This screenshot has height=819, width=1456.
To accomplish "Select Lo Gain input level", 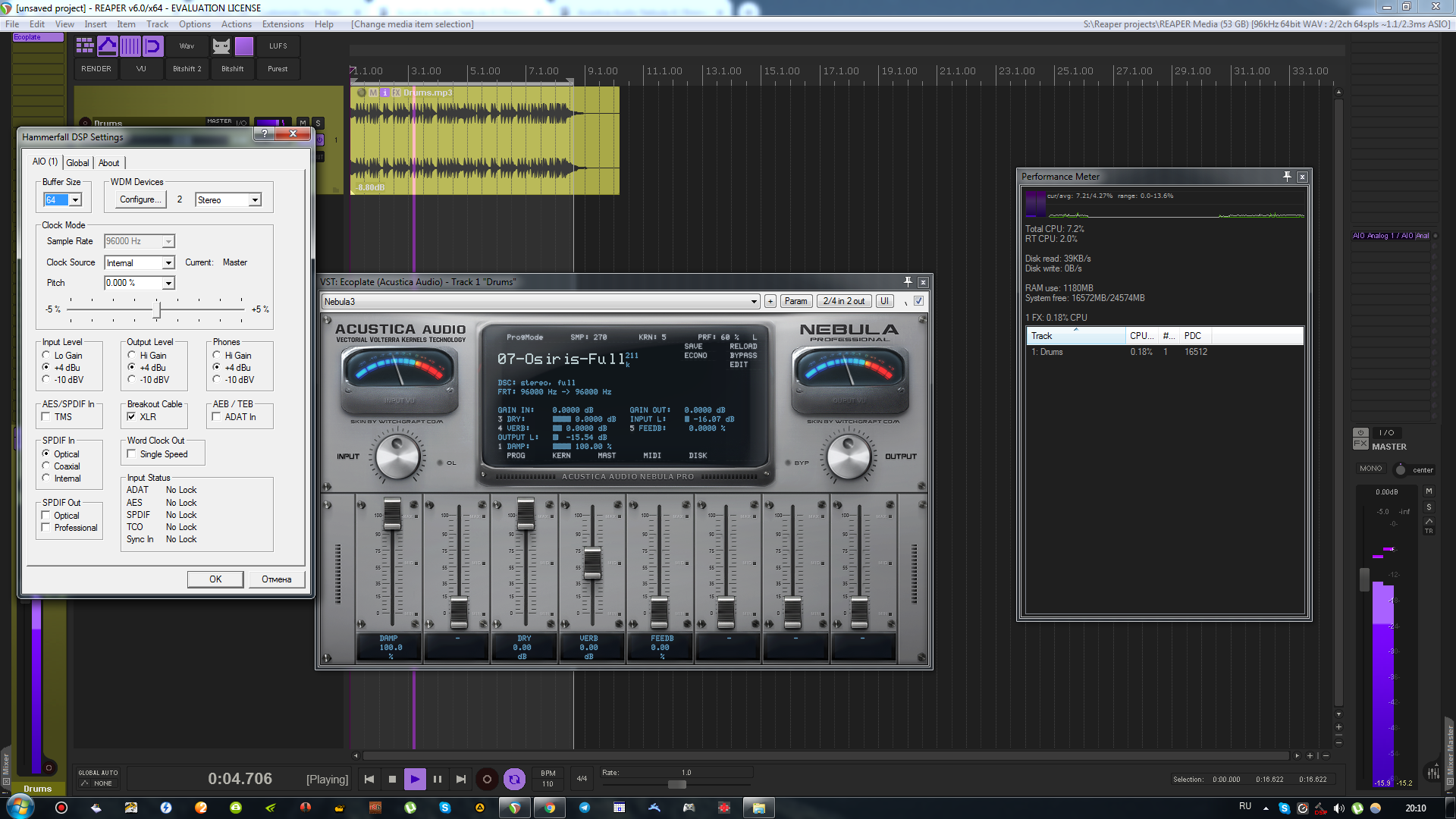I will click(46, 356).
